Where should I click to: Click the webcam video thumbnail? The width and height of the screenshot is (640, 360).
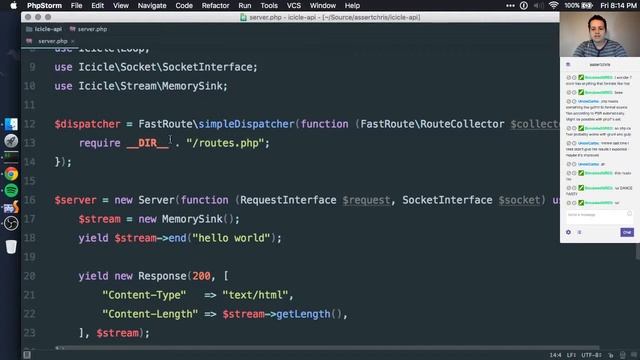600,34
